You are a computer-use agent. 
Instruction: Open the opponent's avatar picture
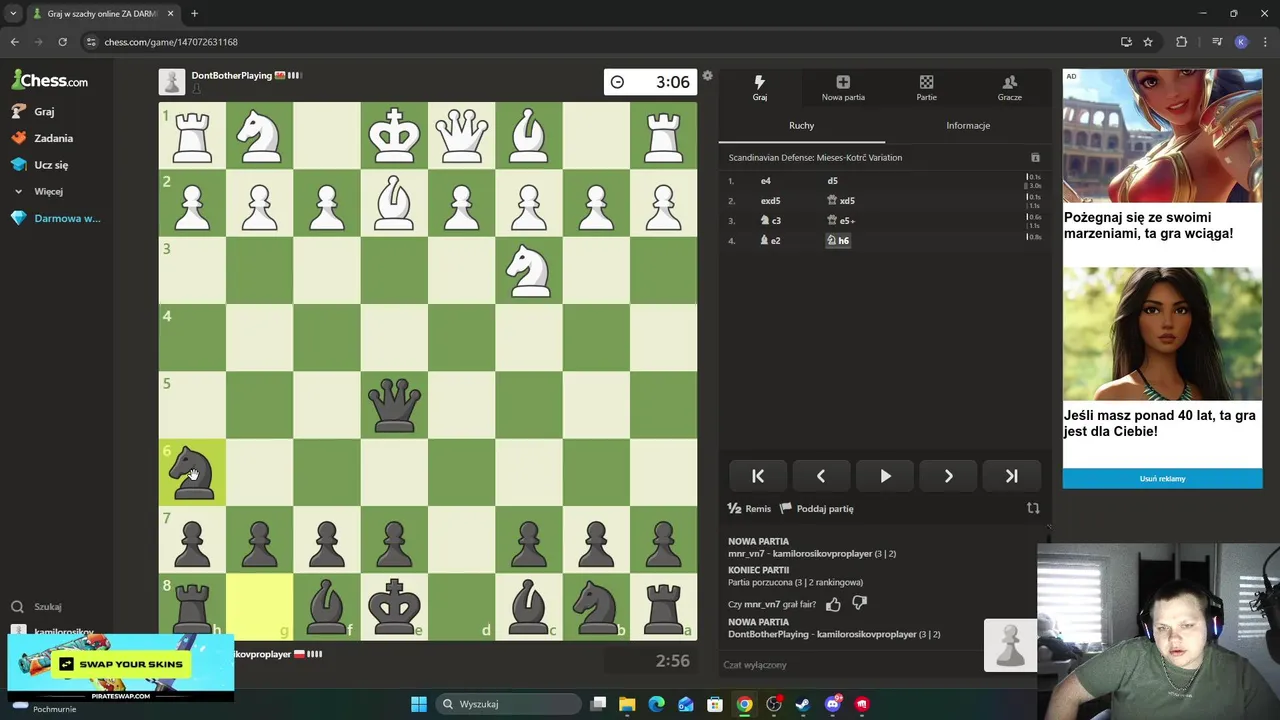(172, 81)
